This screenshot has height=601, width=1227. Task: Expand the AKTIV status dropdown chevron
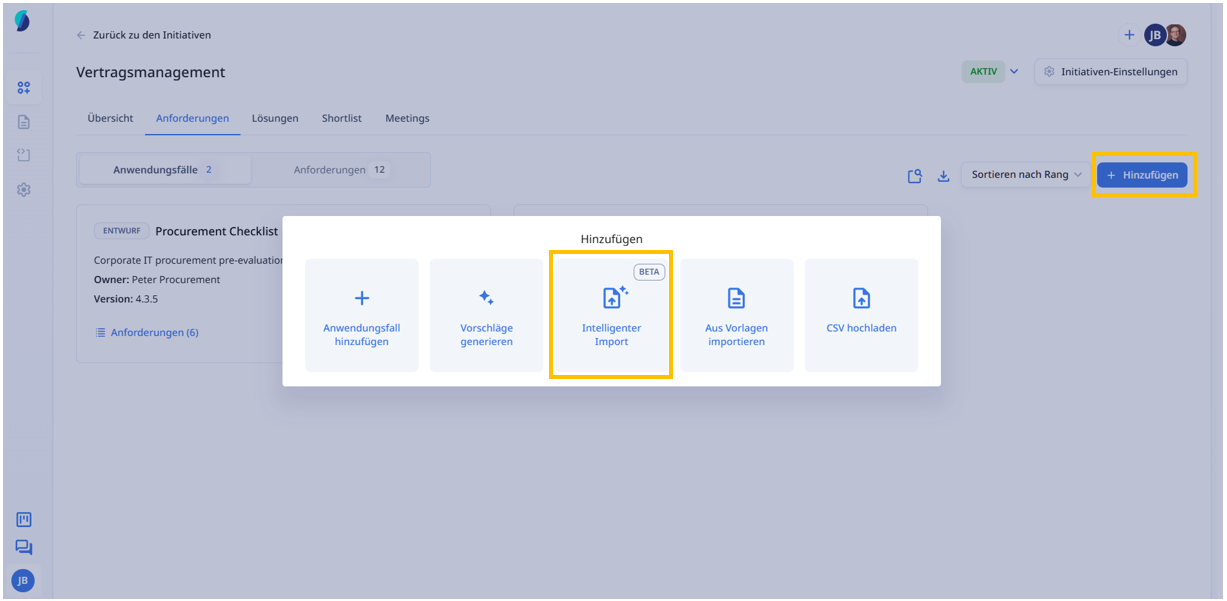[1014, 72]
